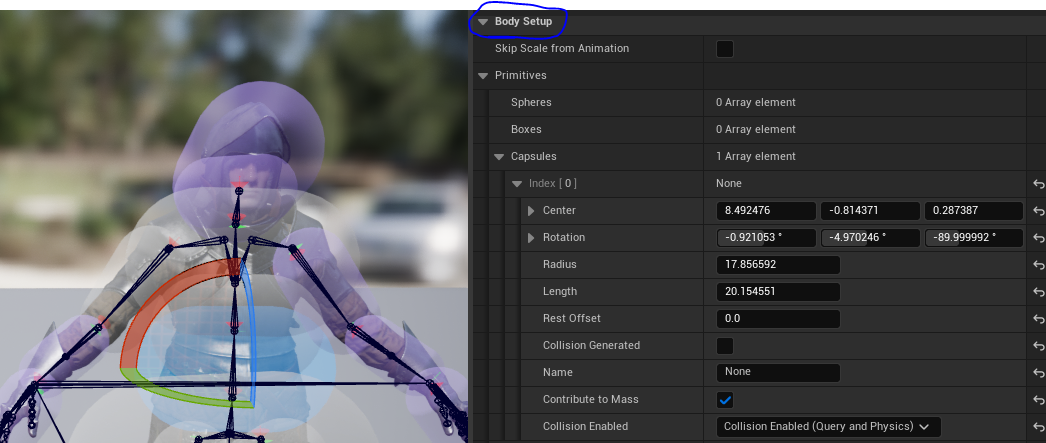The image size is (1046, 443).
Task: Reset Length to default value
Action: (x=1038, y=292)
